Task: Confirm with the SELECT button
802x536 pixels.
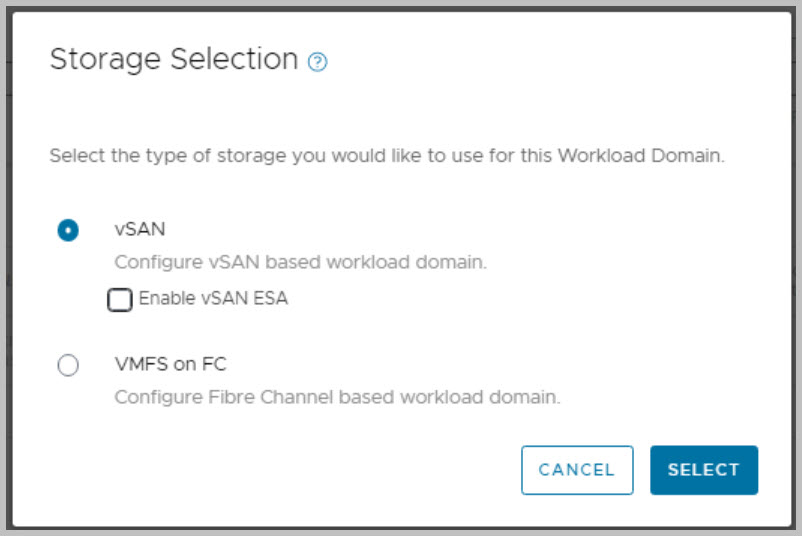Action: pos(703,470)
